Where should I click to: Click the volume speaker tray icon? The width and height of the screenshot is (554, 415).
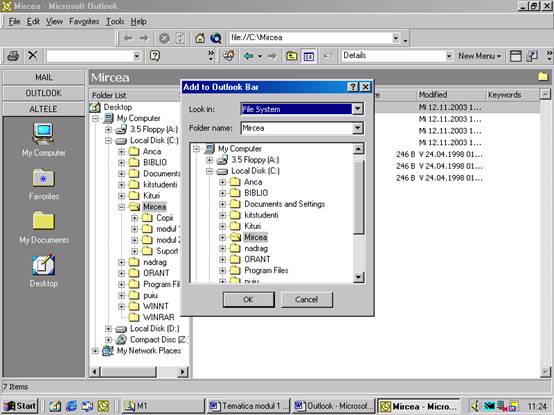(x=476, y=406)
